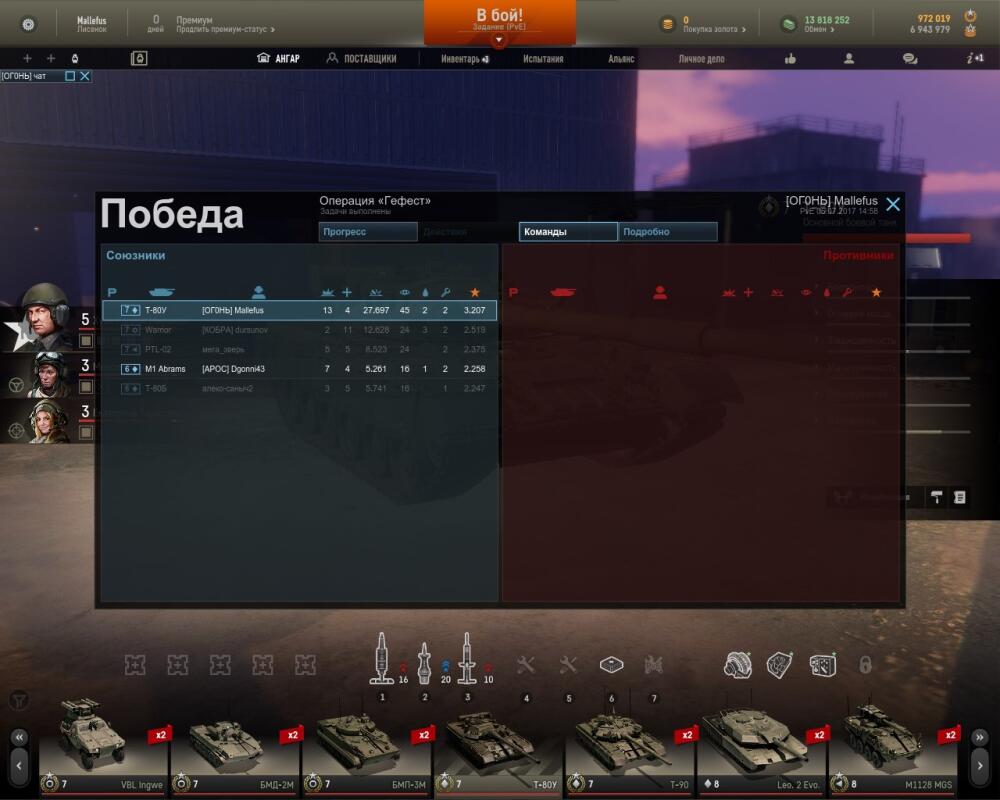The image size is (1000, 800).
Task: Open the АНГАР section
Action: (278, 59)
